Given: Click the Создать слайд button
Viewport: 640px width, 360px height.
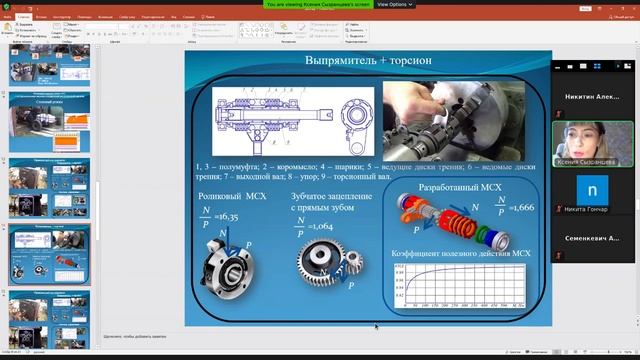Looking at the screenshot, I should [57, 31].
